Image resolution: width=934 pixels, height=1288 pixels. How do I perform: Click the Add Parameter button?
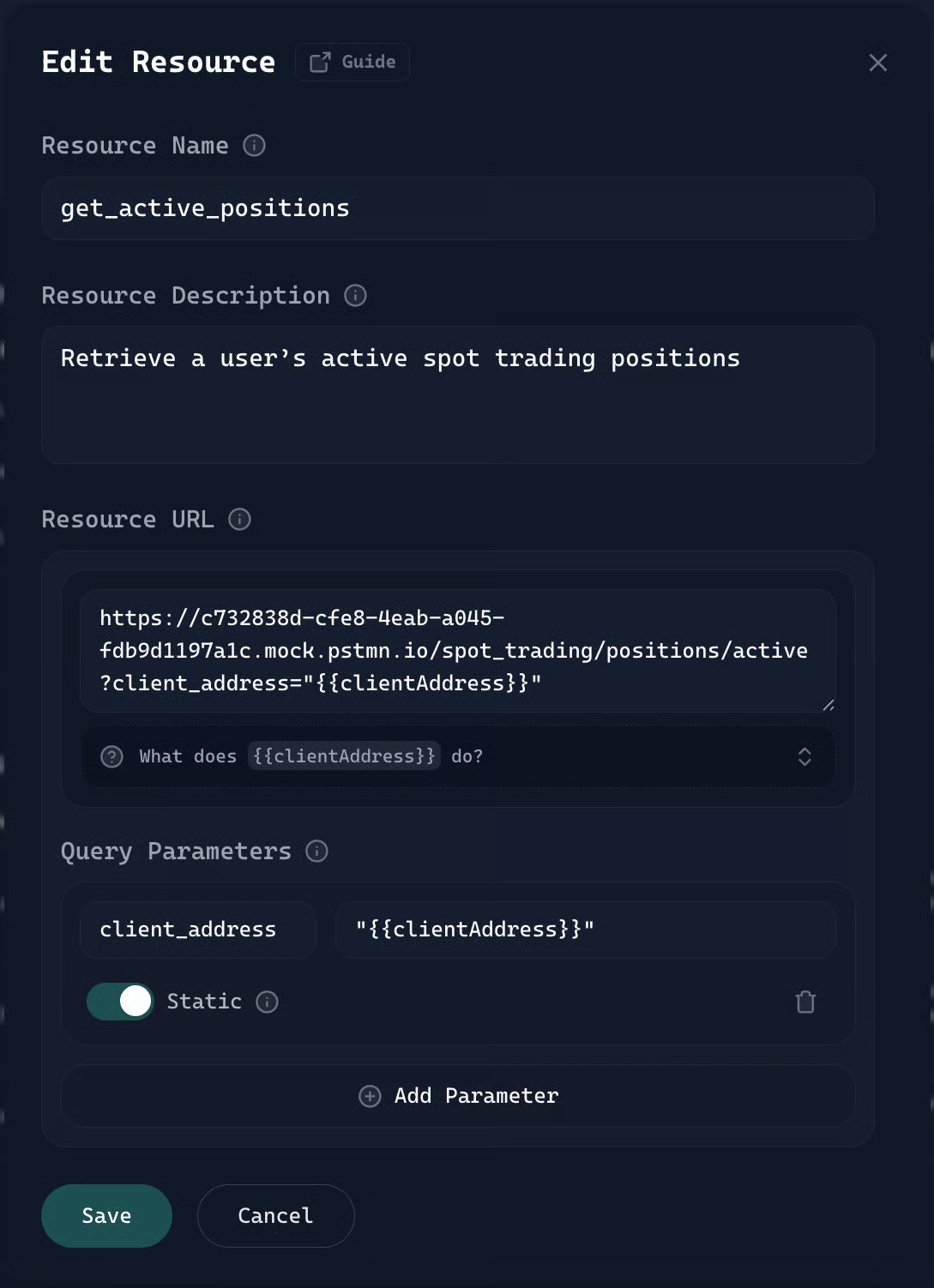click(x=458, y=1096)
